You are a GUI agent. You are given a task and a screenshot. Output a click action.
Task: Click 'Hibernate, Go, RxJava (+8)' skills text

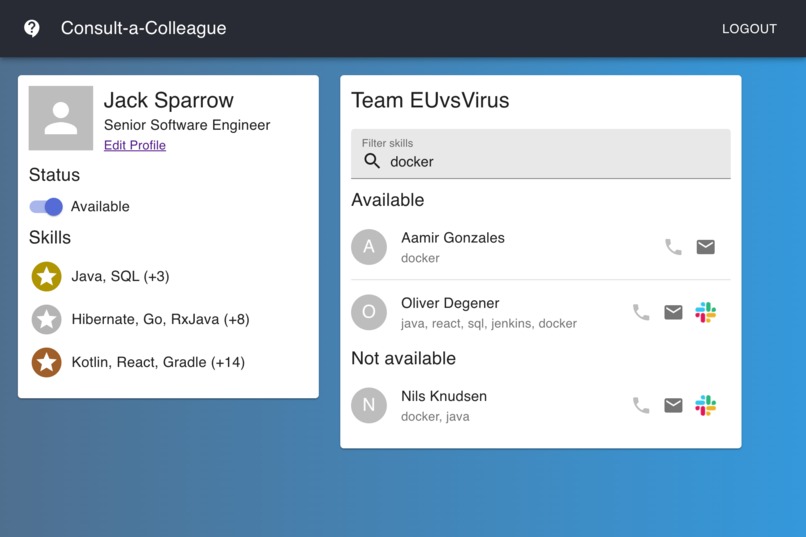tap(160, 319)
